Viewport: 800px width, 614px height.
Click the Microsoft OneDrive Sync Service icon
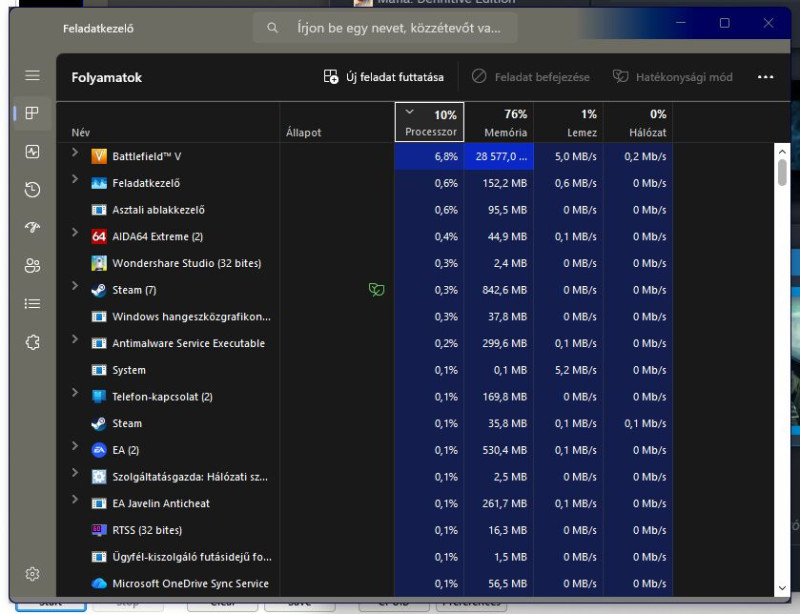point(99,583)
